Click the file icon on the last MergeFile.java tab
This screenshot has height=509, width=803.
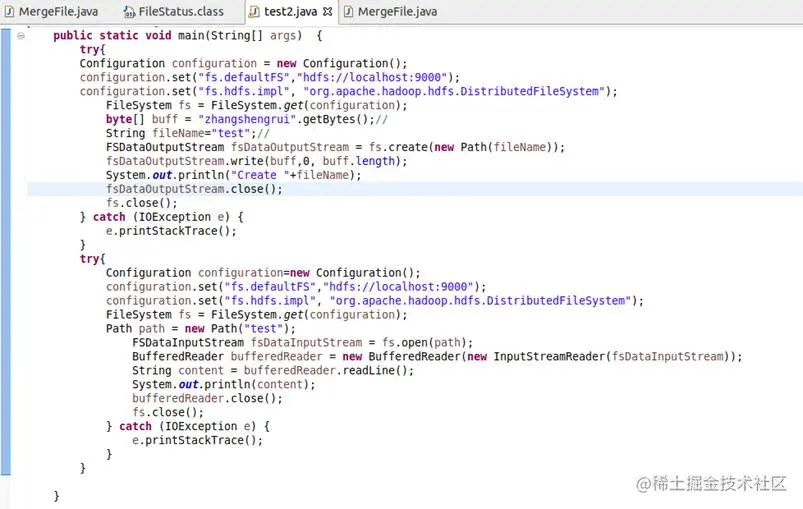[348, 11]
